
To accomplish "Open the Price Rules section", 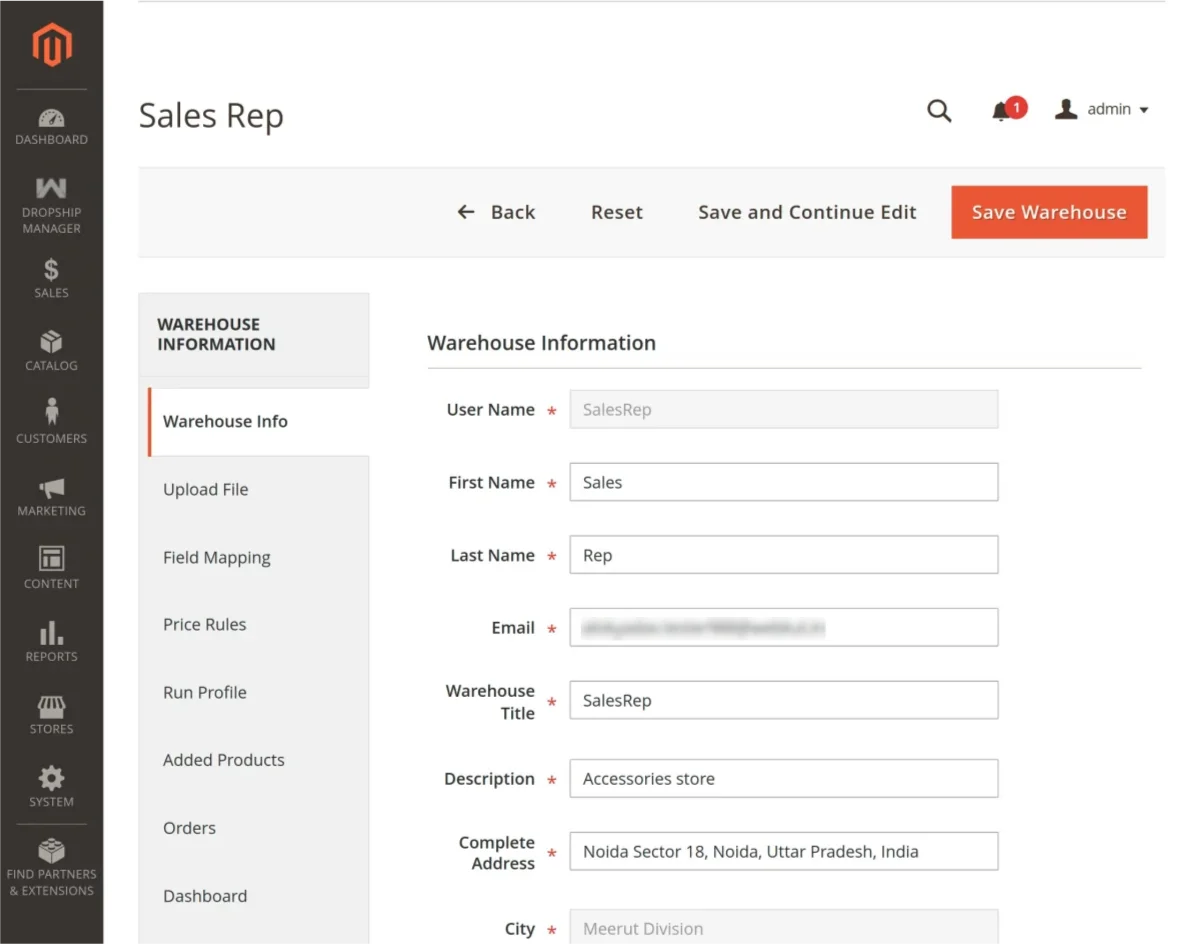I will point(205,624).
